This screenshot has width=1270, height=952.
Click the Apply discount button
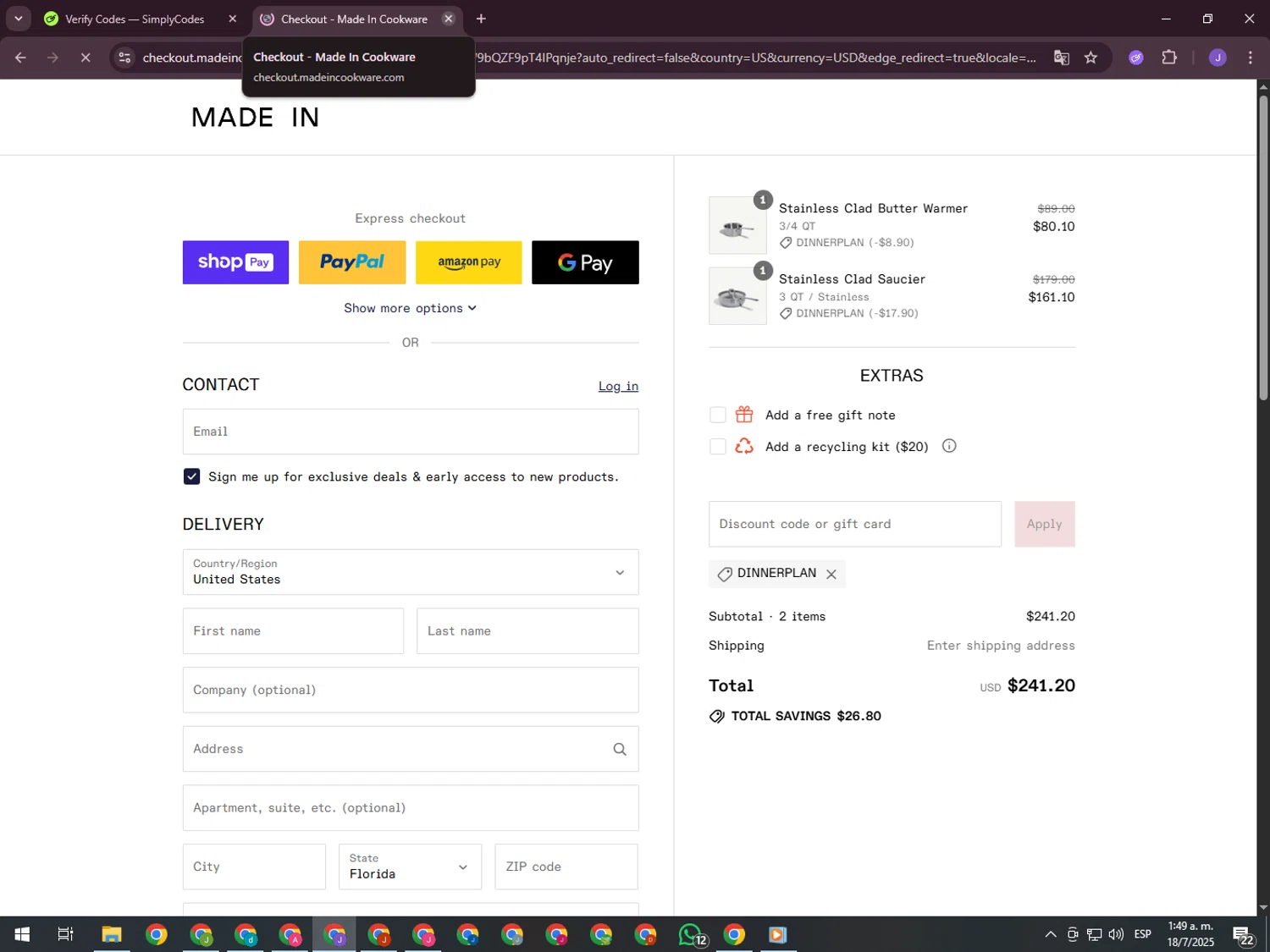(1045, 524)
